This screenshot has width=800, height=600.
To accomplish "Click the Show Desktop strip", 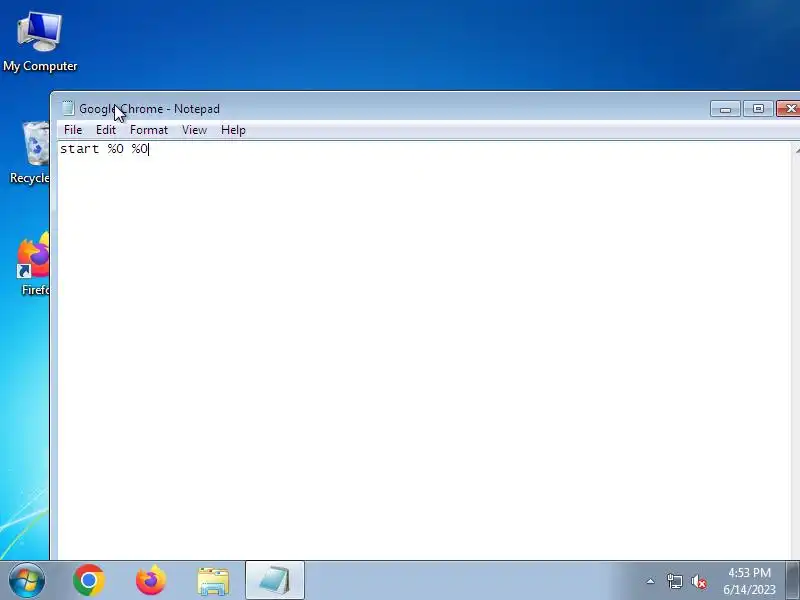I will tap(793, 581).
